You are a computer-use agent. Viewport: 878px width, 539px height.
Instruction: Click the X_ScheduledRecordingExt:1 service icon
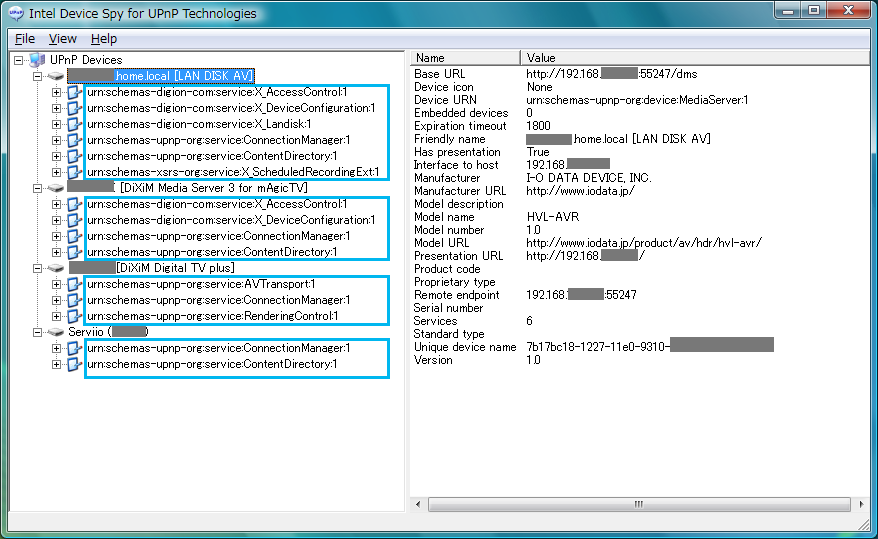[74, 172]
